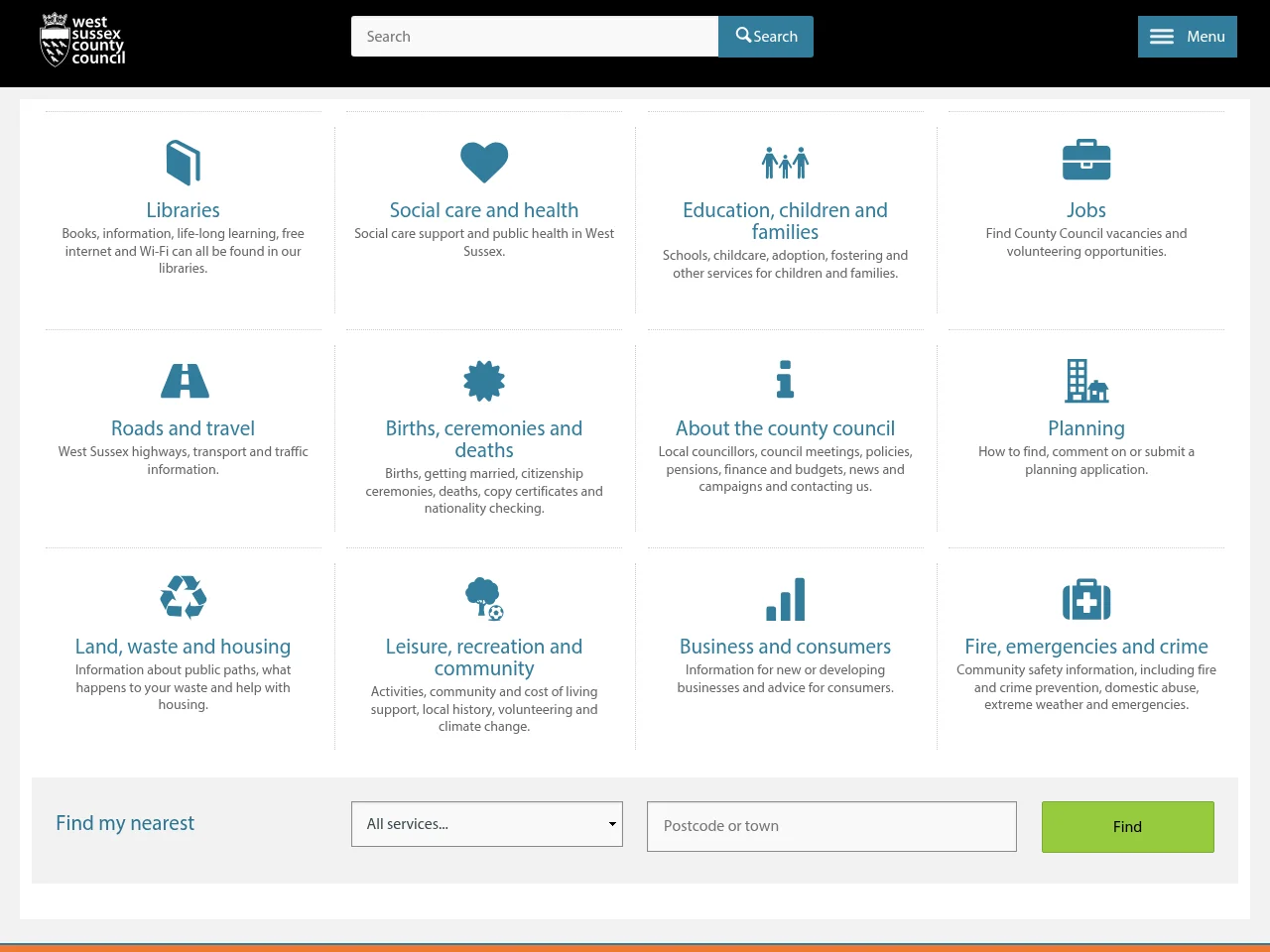Click the Fire emergencies medical kit icon
The height and width of the screenshot is (952, 1270).
(x=1086, y=599)
